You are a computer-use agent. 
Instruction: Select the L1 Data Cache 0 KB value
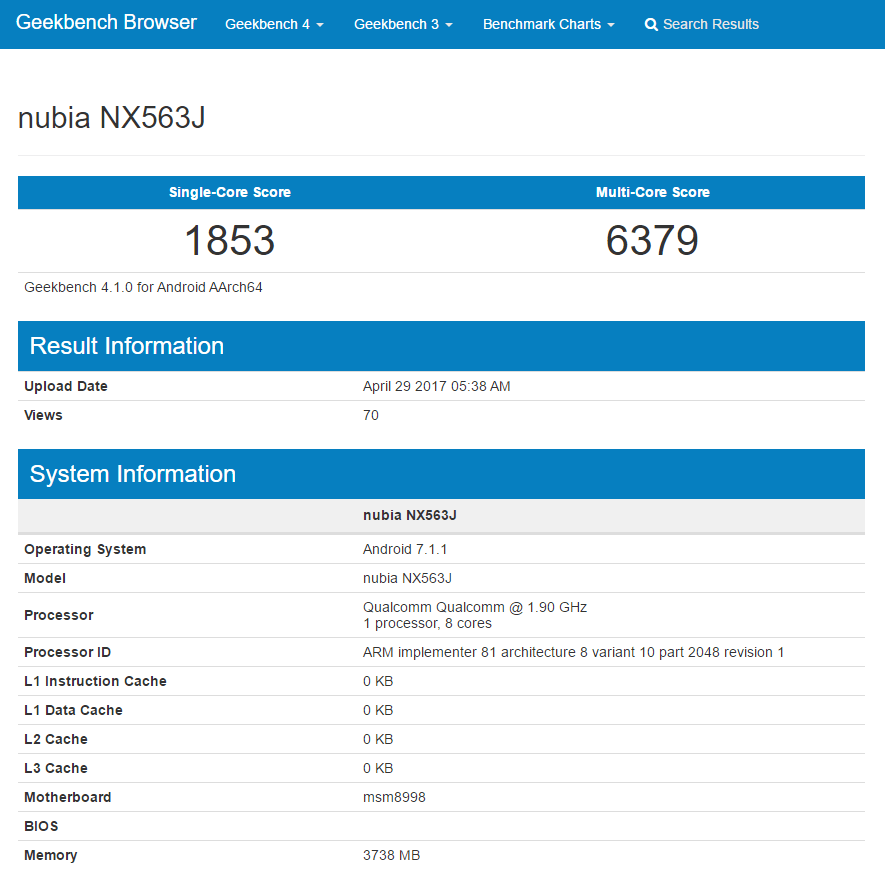click(x=378, y=710)
